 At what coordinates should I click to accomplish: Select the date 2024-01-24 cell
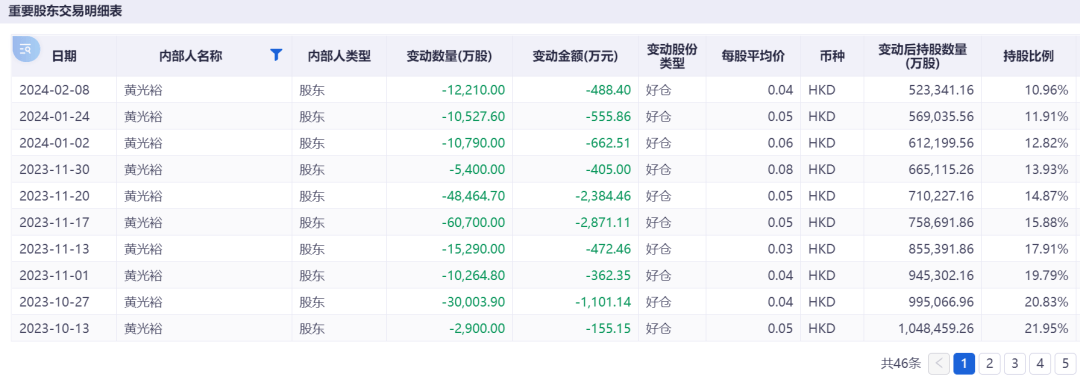(54, 116)
